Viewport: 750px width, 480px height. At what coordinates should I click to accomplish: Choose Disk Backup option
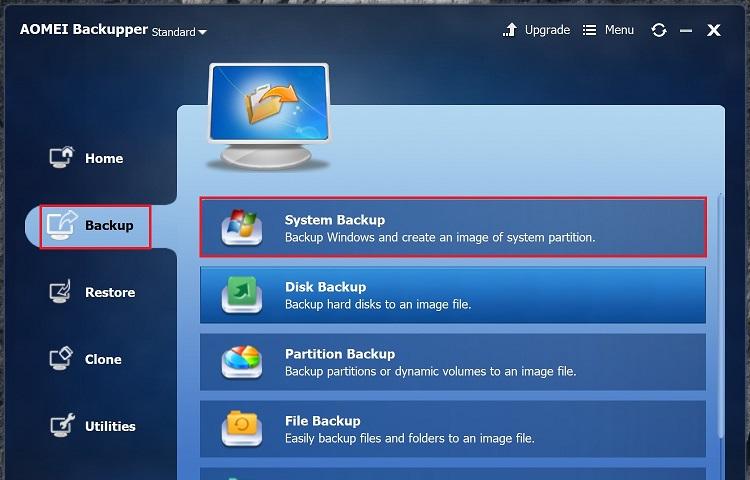pyautogui.click(x=452, y=295)
